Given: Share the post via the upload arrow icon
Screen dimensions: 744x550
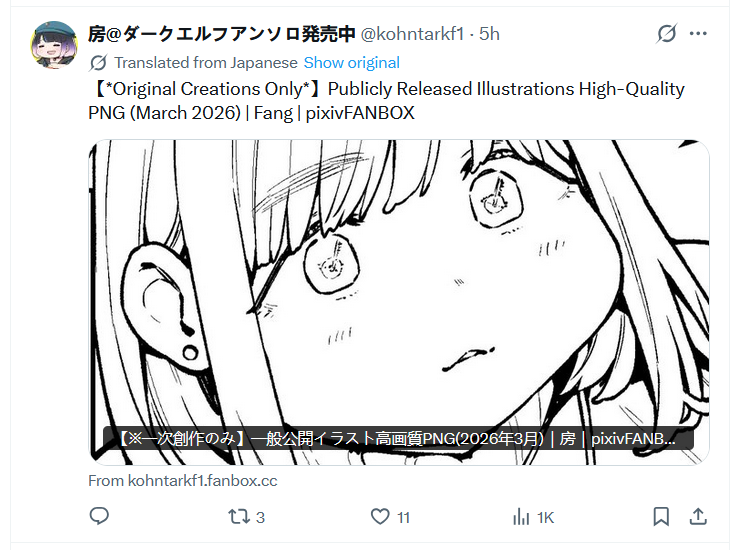Looking at the screenshot, I should 698,516.
